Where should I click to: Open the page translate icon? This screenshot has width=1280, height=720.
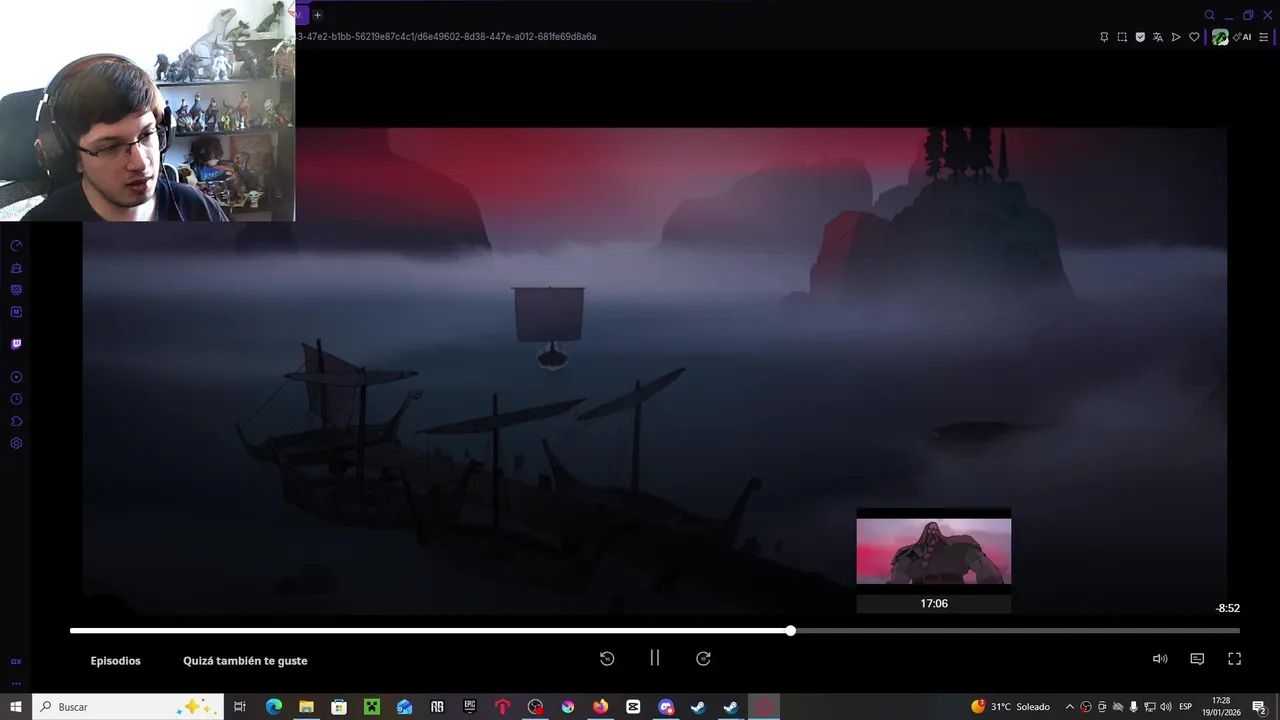pyautogui.click(x=1158, y=37)
